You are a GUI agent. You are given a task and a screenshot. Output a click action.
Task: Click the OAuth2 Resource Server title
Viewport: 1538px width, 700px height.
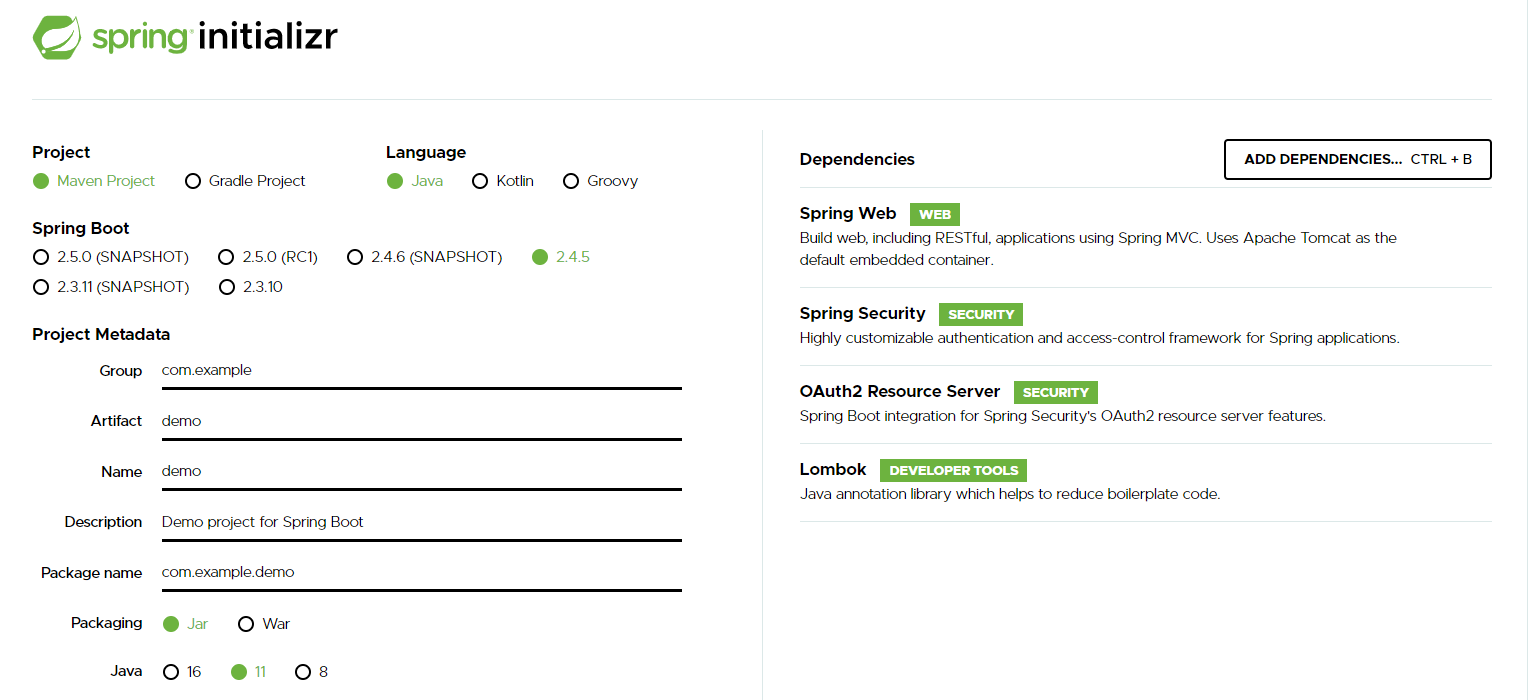click(x=900, y=391)
